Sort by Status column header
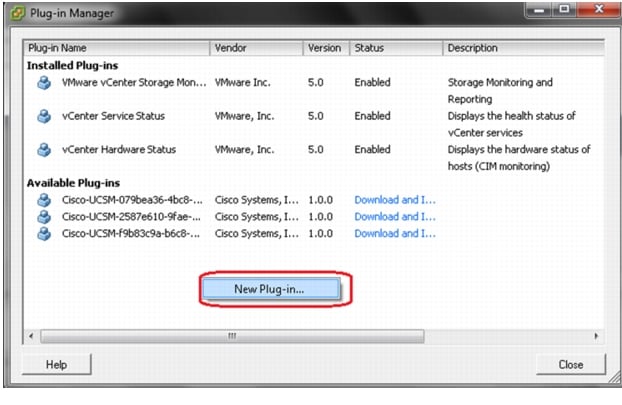 396,48
